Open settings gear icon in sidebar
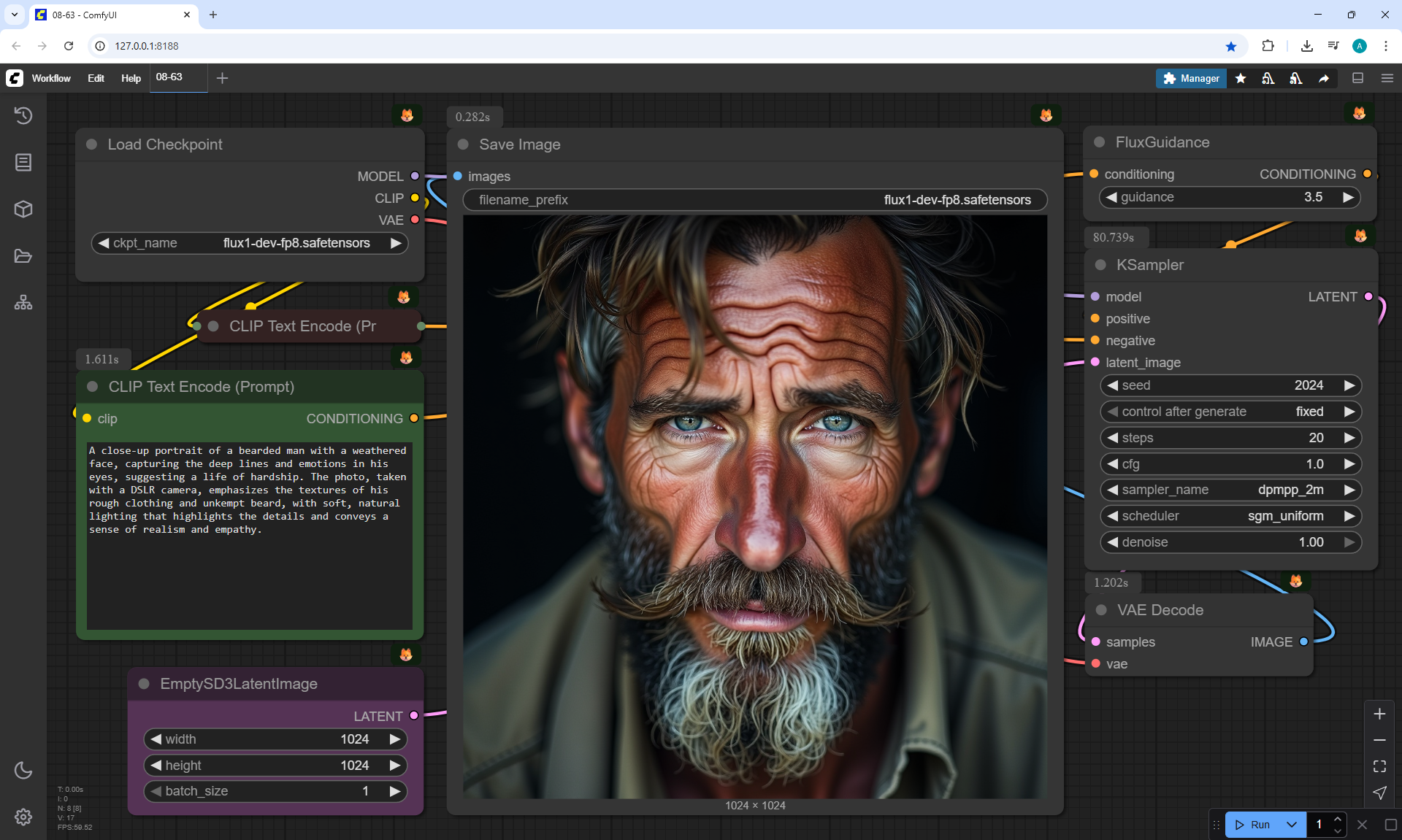Screen dimensions: 1402x840 pos(23,817)
